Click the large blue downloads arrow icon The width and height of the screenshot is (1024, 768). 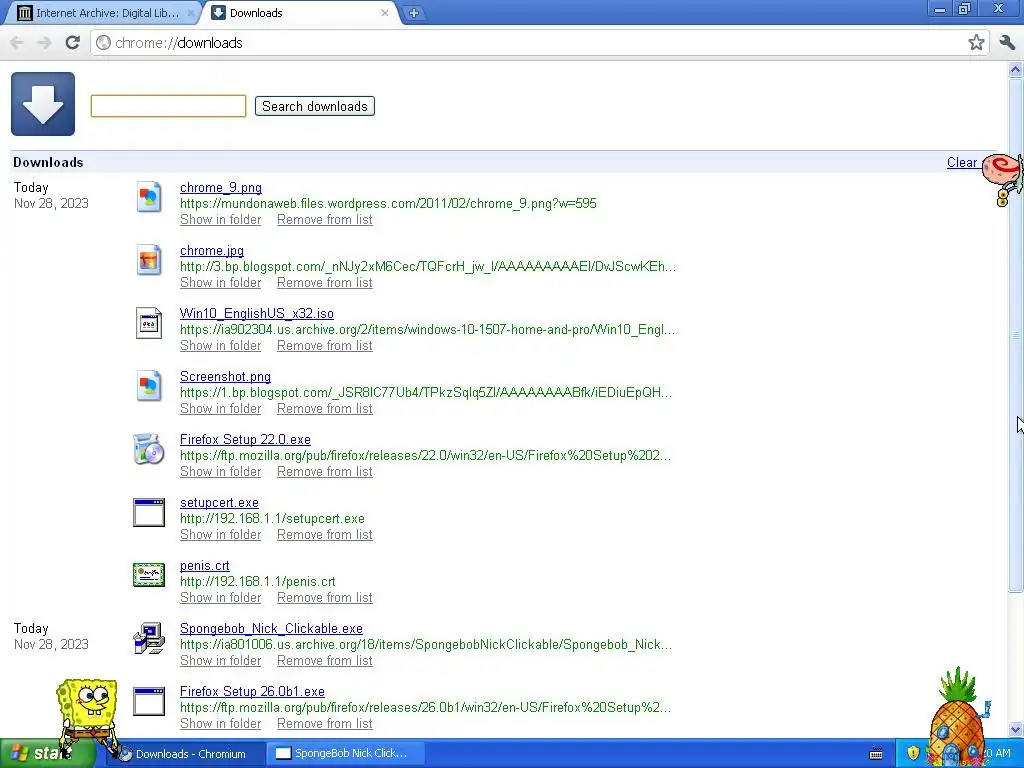click(x=43, y=104)
